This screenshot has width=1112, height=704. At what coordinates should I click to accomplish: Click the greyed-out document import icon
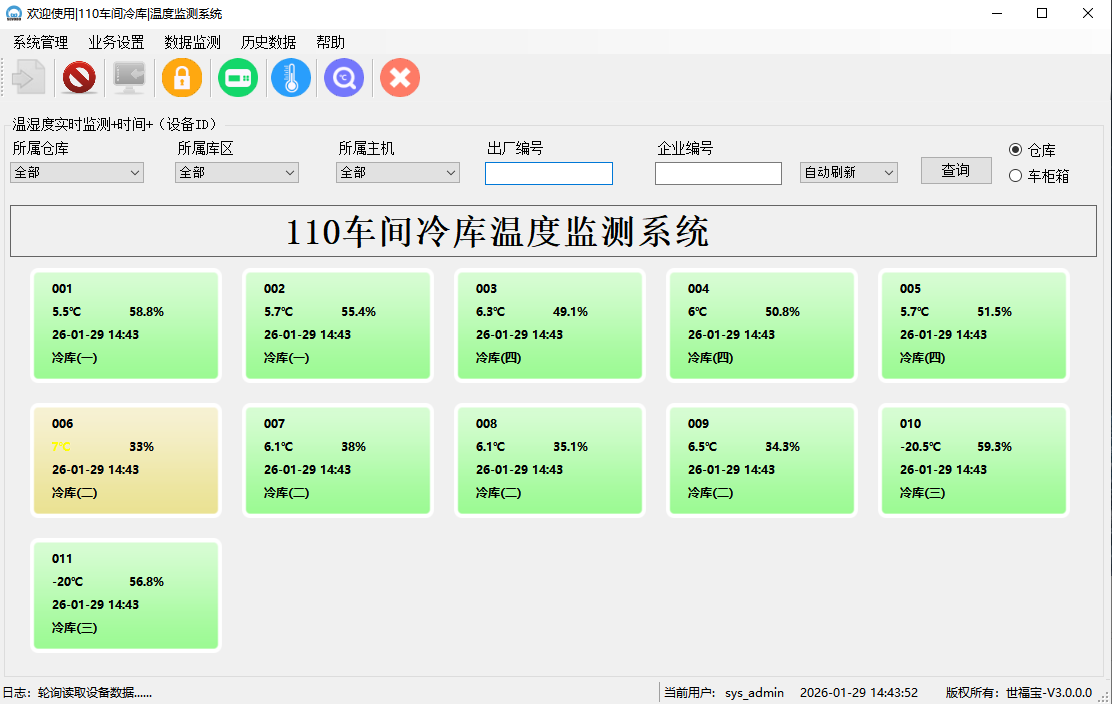pos(28,77)
